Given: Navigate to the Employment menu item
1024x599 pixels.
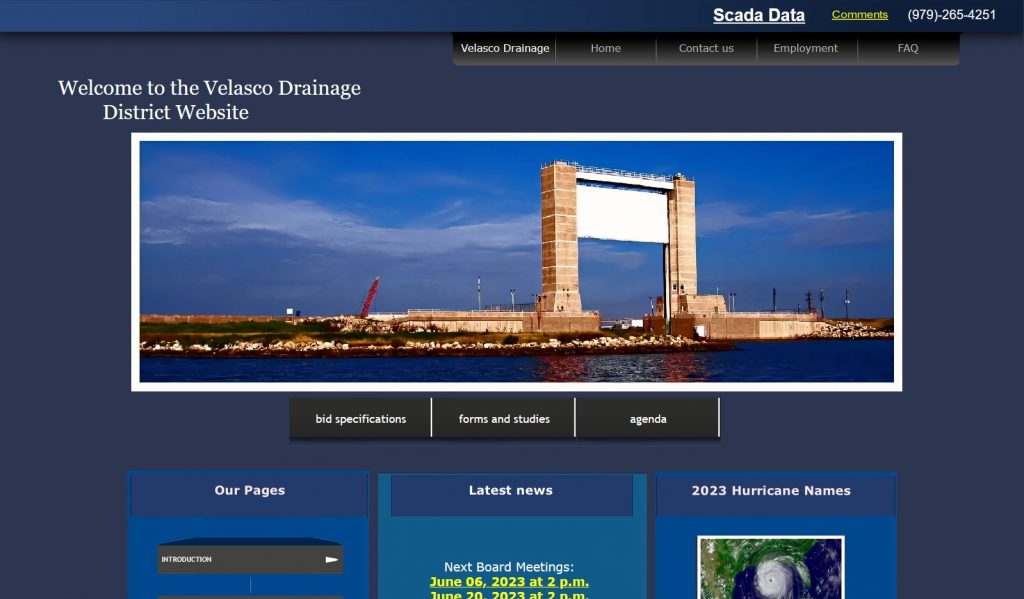Looking at the screenshot, I should click(805, 48).
